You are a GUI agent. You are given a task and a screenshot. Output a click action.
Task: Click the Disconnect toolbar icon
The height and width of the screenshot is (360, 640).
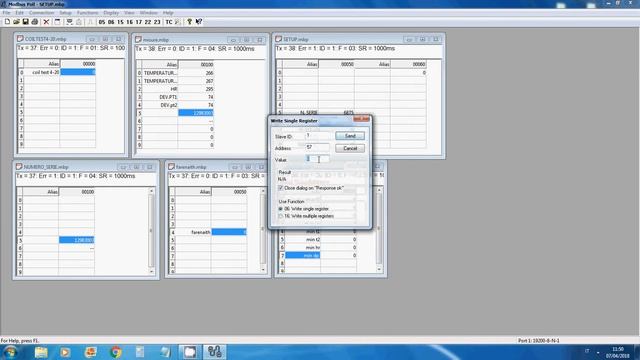(79, 22)
